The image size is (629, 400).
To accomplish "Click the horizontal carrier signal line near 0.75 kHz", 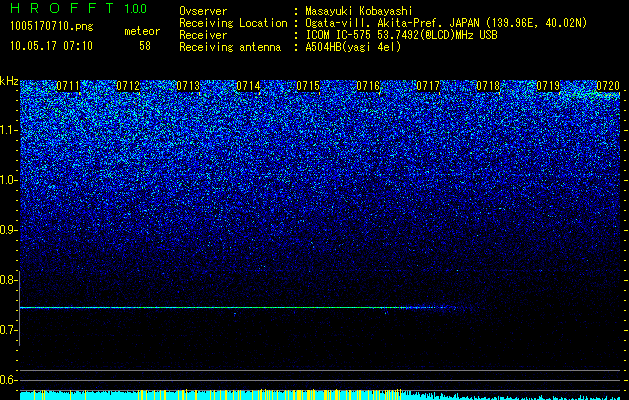I will pyautogui.click(x=239, y=308).
